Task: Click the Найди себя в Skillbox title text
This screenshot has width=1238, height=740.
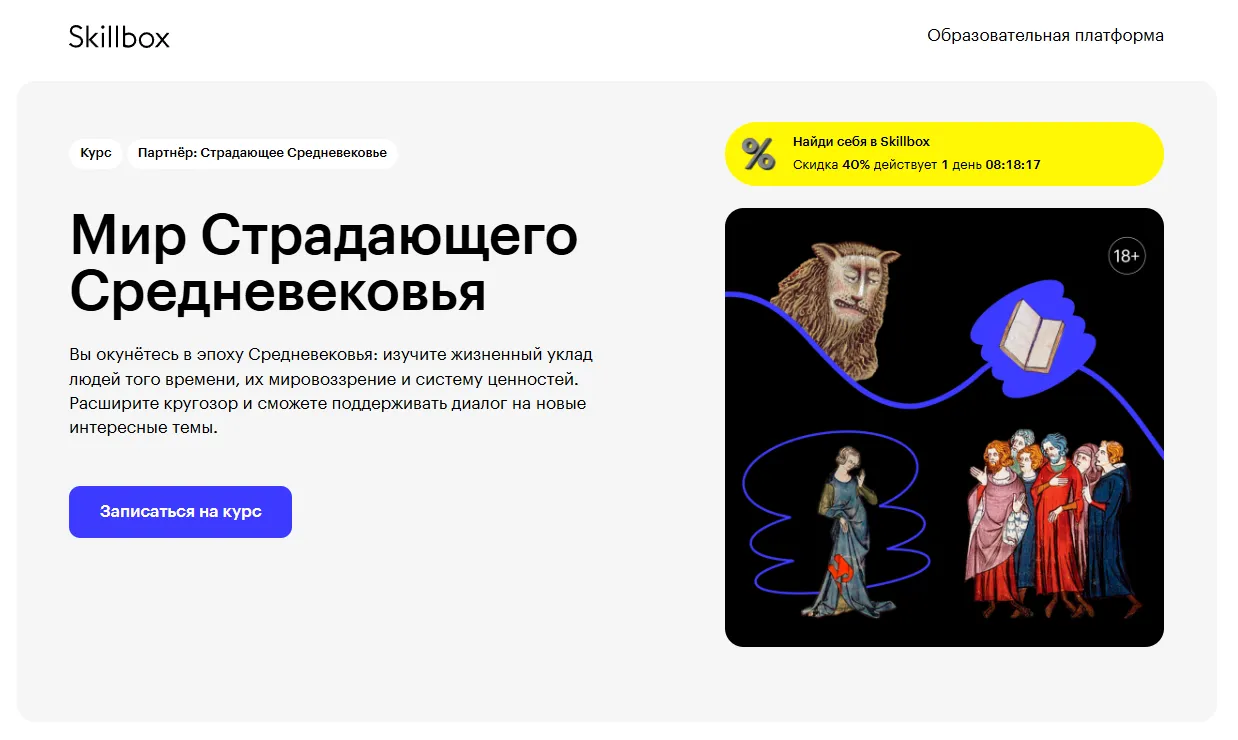Action: [x=861, y=142]
